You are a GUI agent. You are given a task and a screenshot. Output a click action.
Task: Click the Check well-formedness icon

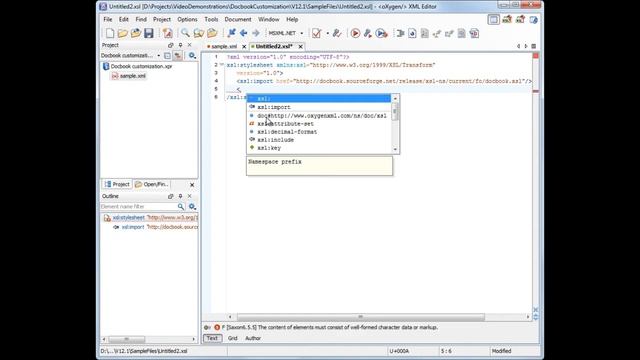[337, 33]
